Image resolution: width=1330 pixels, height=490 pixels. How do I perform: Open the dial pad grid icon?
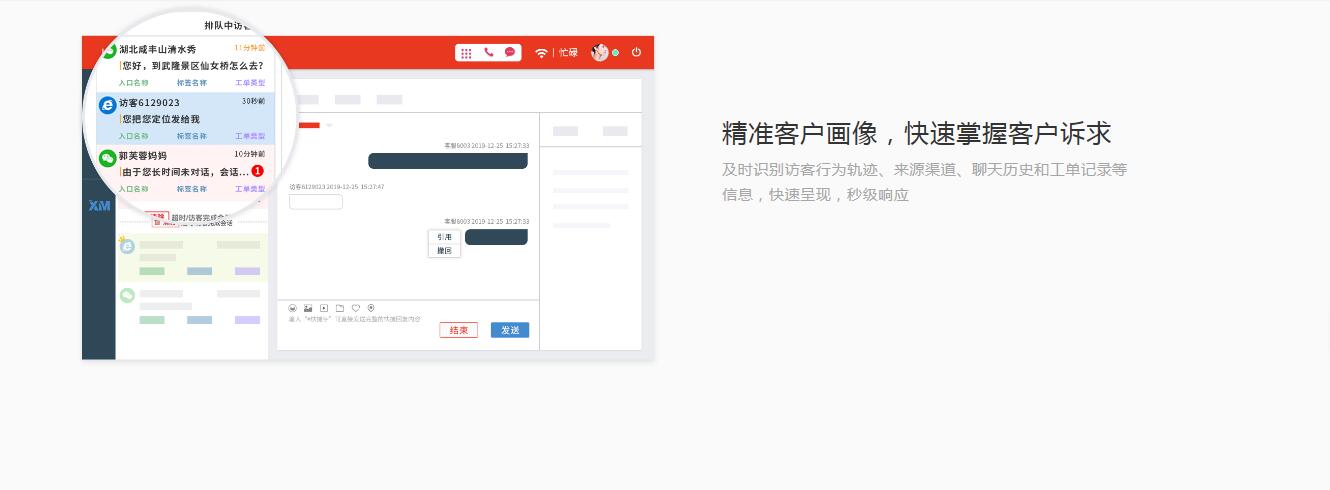(467, 52)
